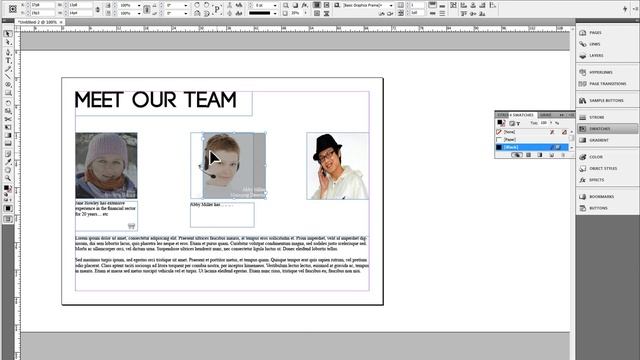Select the Pencil tool
Screen dimensions: 640x360
(8, 69)
